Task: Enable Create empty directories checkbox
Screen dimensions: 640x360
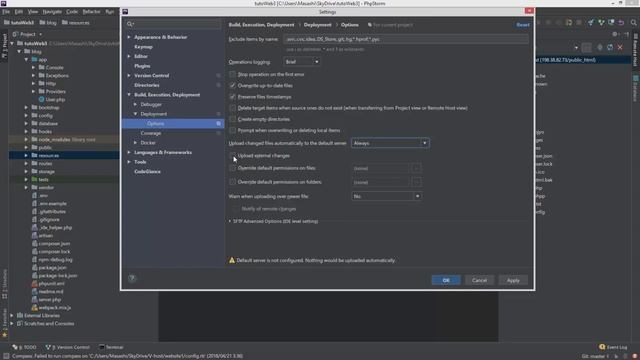Action: click(x=232, y=119)
